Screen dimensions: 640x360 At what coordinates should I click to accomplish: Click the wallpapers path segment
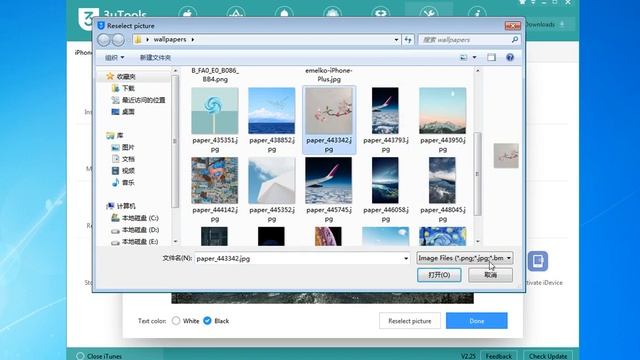point(170,40)
